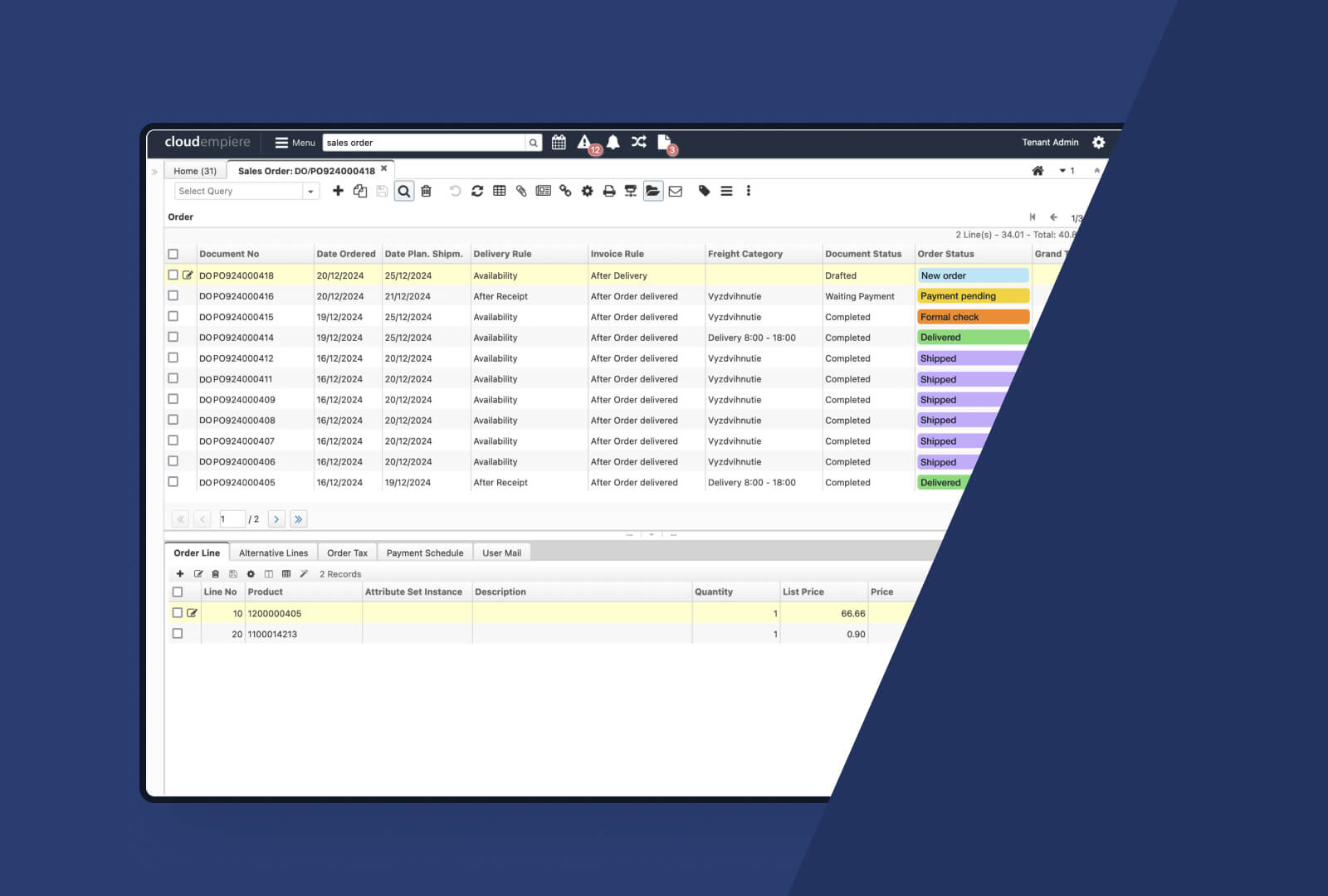Image resolution: width=1328 pixels, height=896 pixels.
Task: Click the gear icon in Order Line toolbar
Action: click(251, 574)
